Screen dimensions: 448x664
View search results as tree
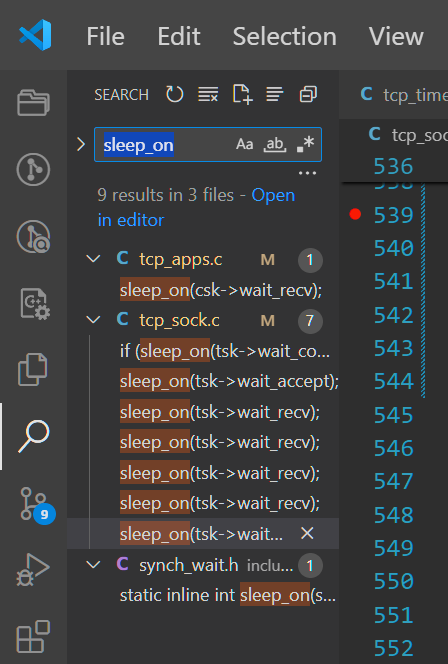[275, 94]
